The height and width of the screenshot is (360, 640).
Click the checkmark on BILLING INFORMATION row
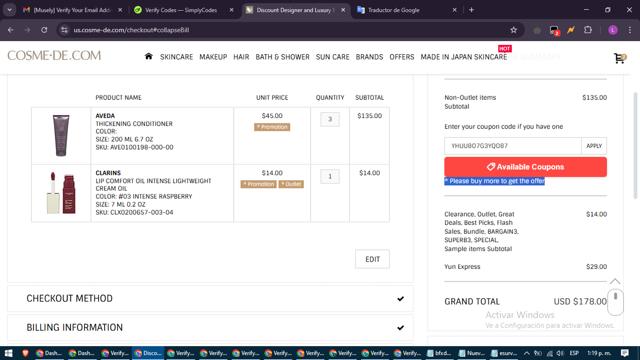coord(400,327)
